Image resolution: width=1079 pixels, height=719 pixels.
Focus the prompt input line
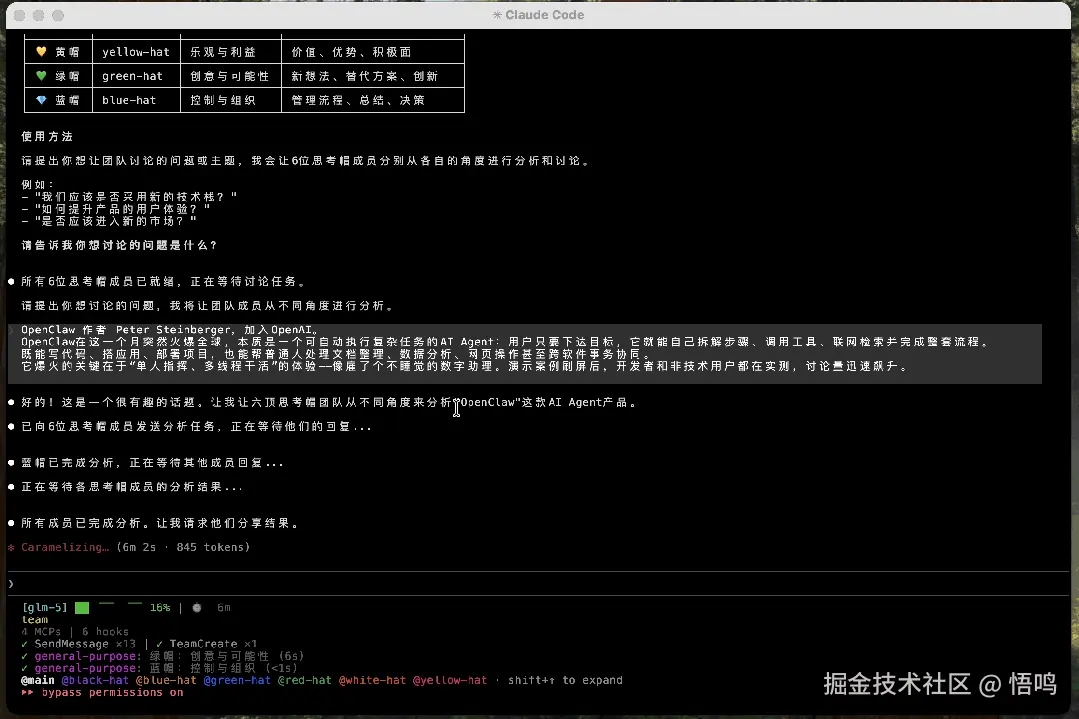pos(538,583)
